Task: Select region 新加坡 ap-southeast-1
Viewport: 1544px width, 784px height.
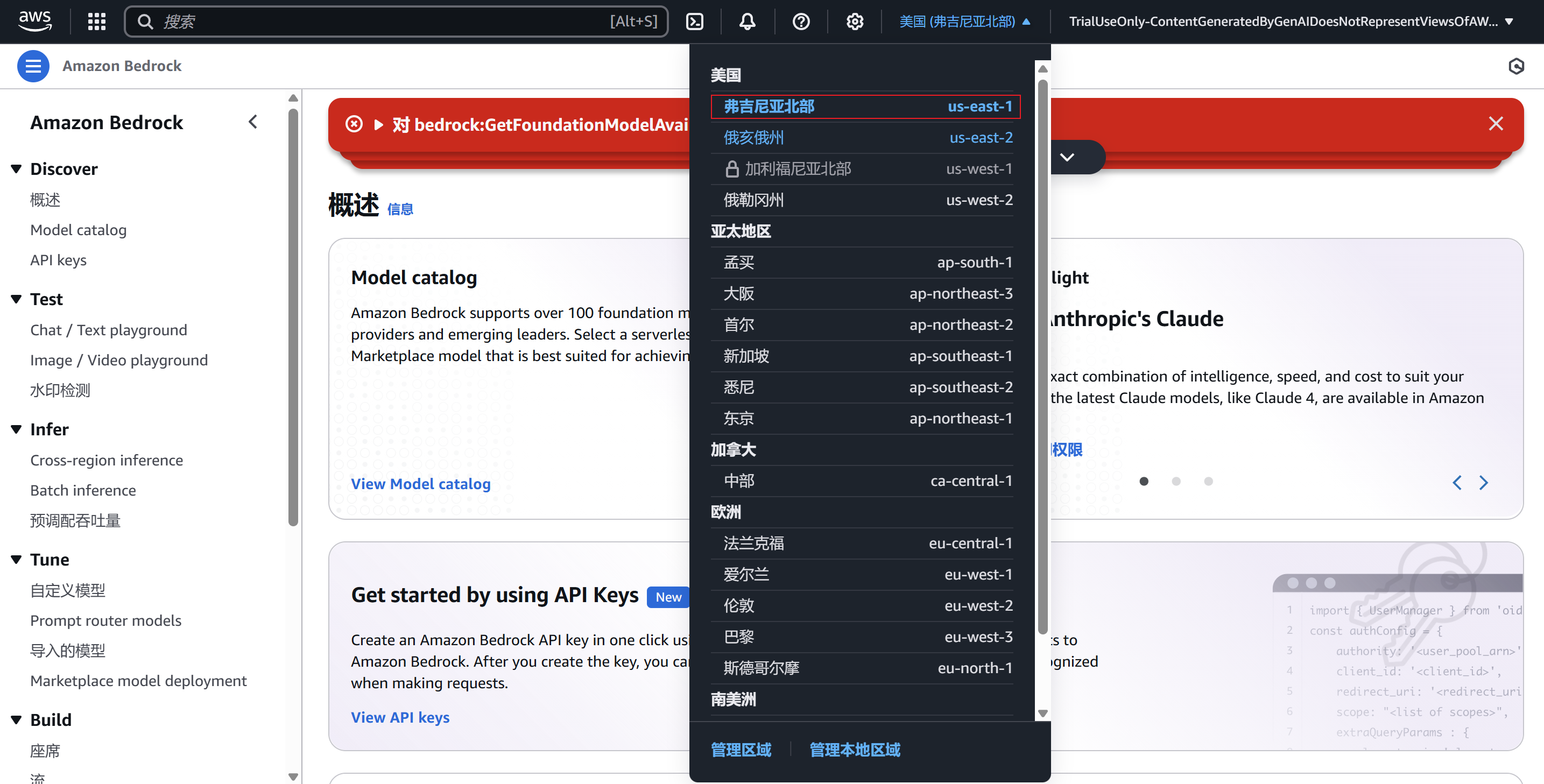Action: pyautogui.click(x=862, y=356)
